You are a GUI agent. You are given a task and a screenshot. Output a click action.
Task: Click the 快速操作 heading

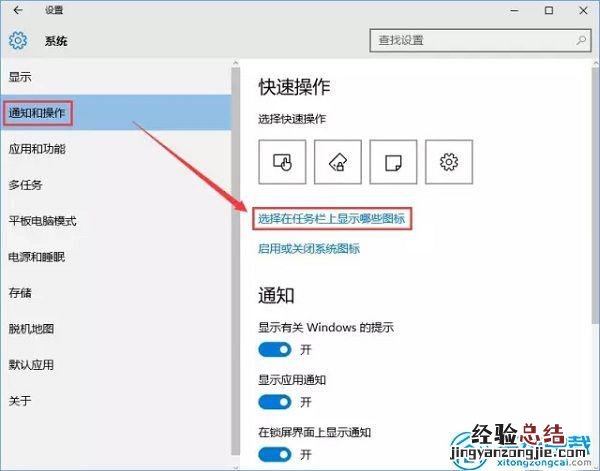tap(294, 87)
